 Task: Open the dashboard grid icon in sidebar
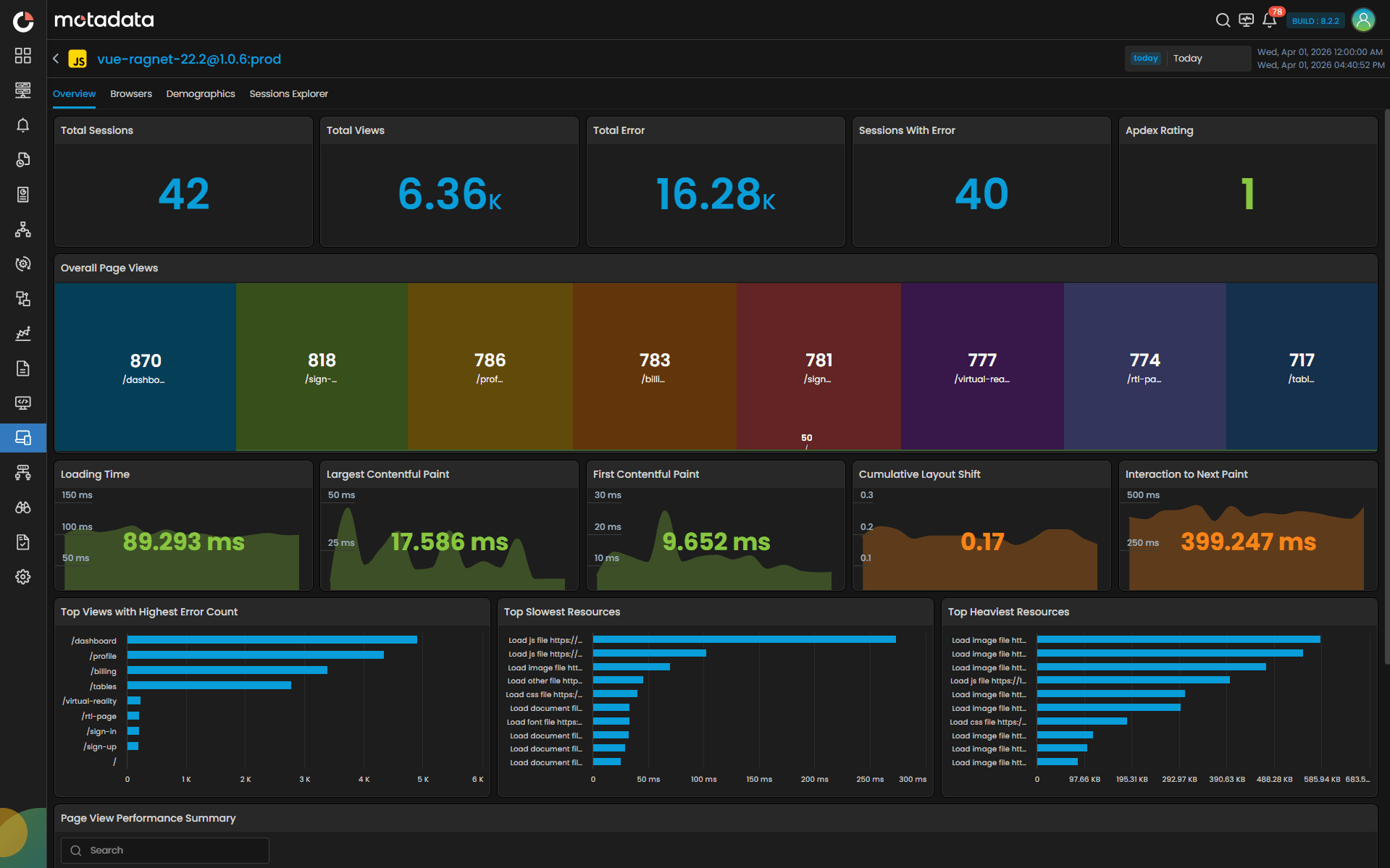click(x=23, y=56)
